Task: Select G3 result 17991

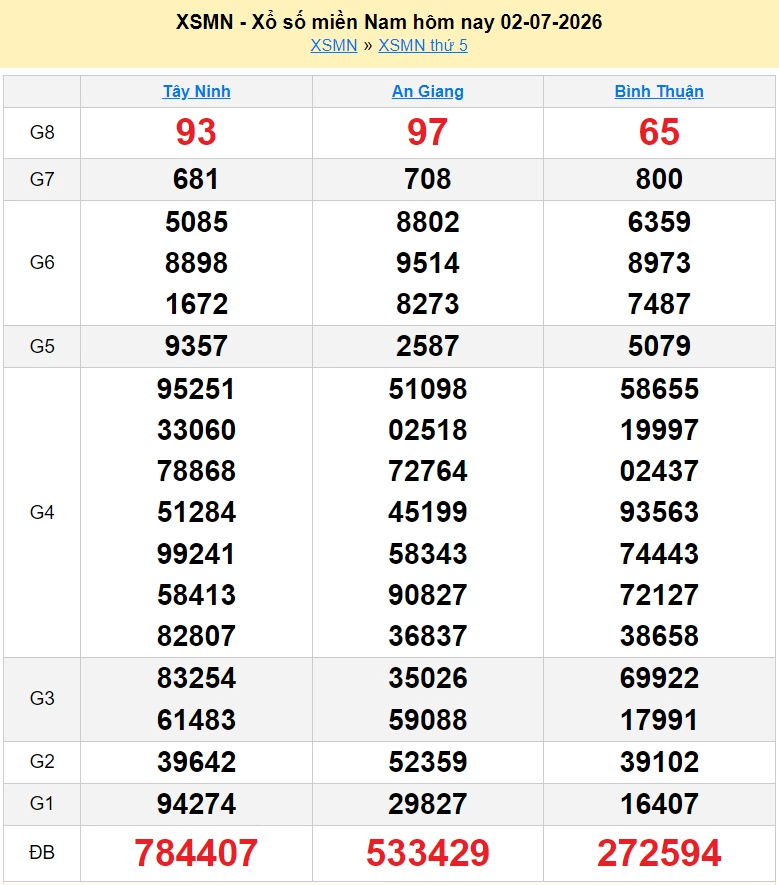Action: (x=659, y=720)
